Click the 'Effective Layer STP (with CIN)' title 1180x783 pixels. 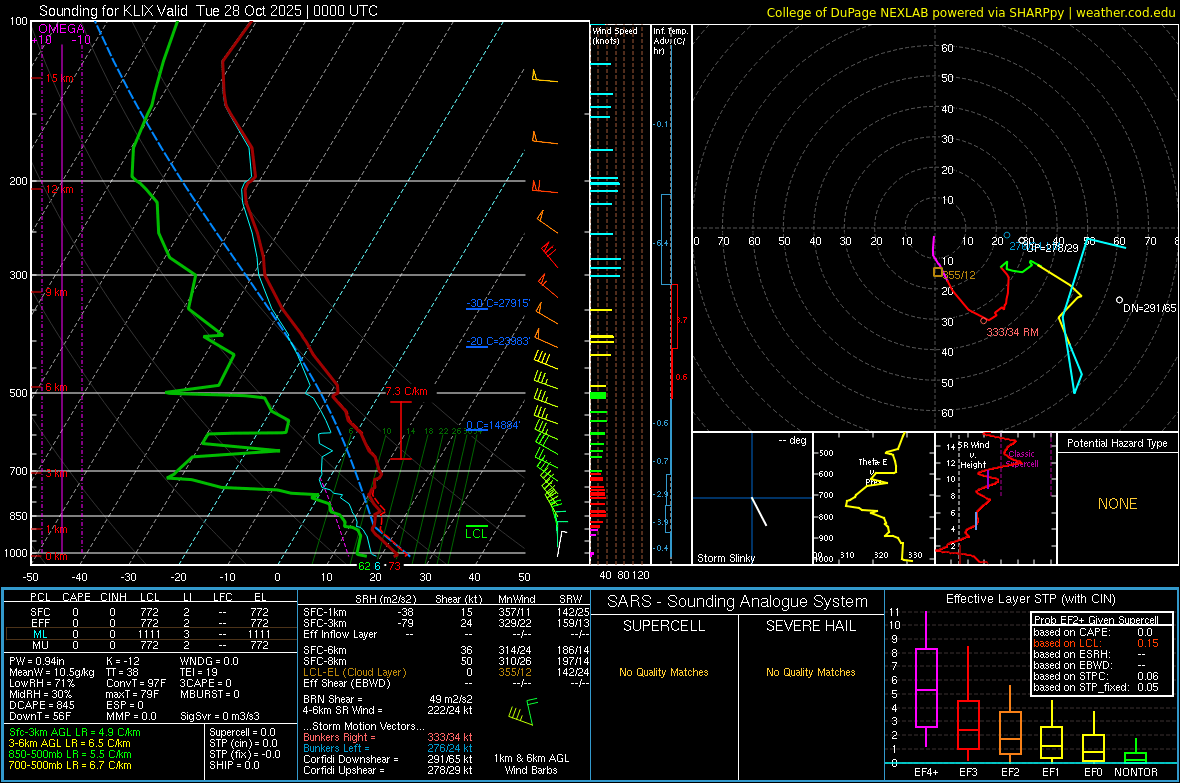pos(1030,599)
